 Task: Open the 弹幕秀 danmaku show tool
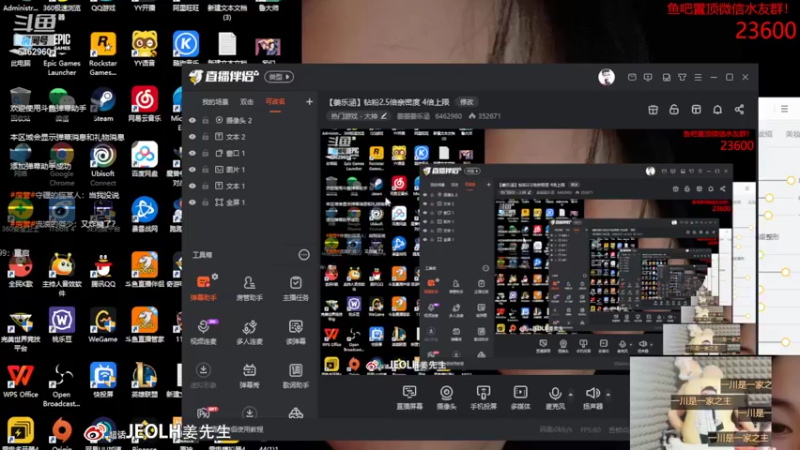pyautogui.click(x=249, y=376)
